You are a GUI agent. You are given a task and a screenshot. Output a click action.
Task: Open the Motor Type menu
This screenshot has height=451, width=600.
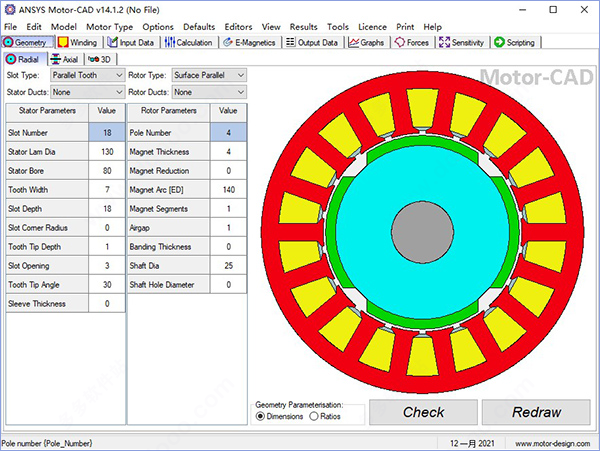coord(109,27)
